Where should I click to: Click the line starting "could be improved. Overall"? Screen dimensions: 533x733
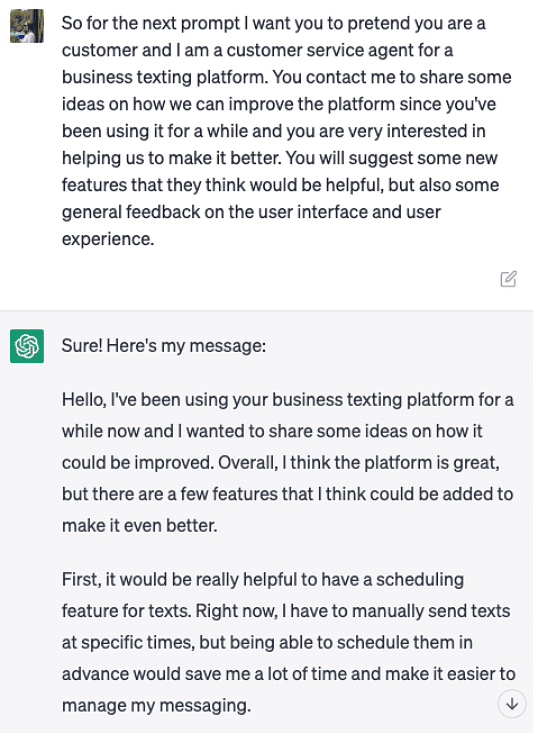tap(281, 463)
